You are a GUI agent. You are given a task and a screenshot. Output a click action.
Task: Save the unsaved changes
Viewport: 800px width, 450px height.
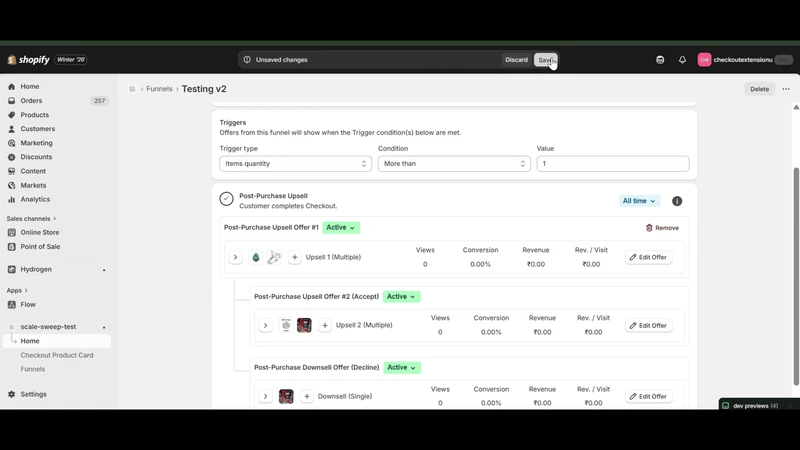pos(545,60)
